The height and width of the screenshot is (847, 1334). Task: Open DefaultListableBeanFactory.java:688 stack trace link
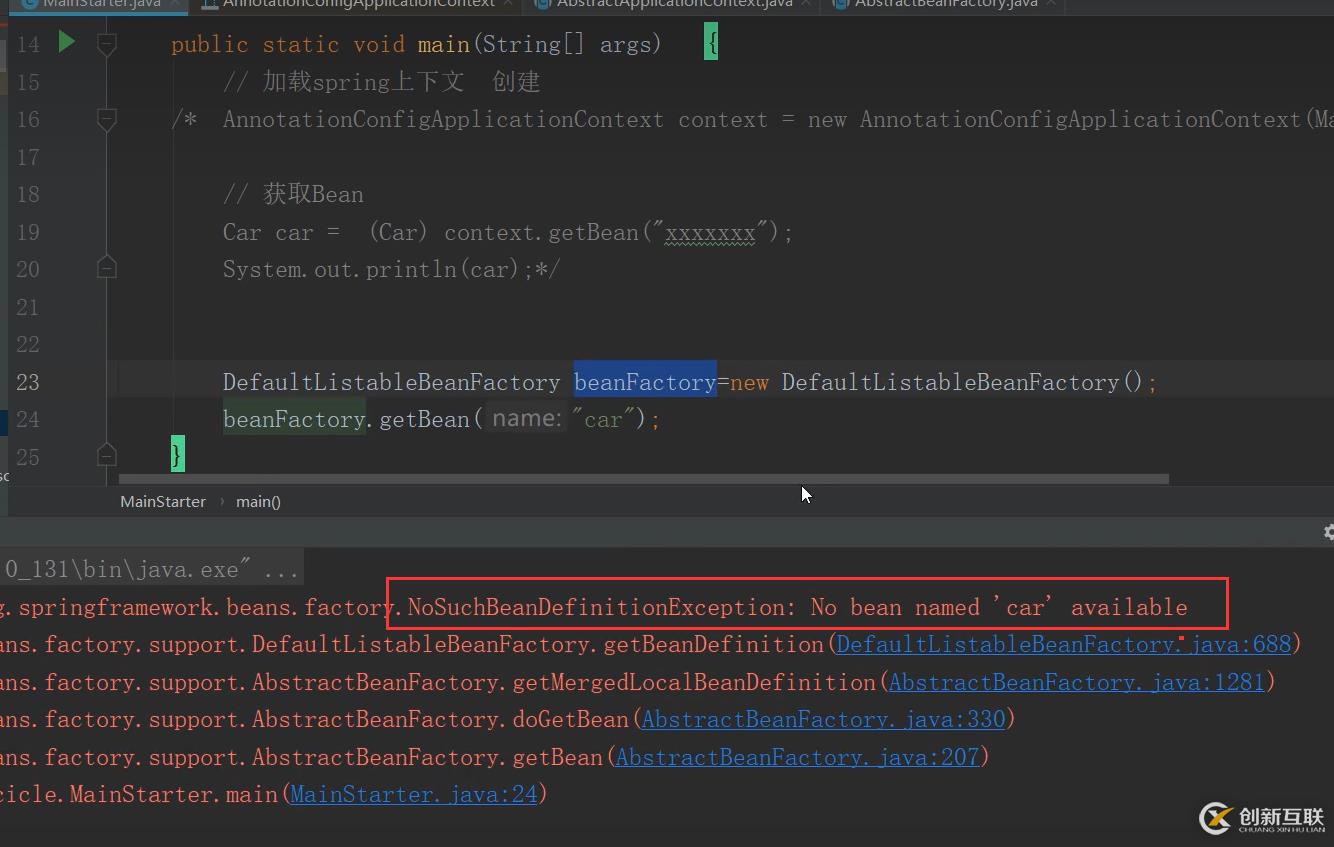pos(1063,645)
